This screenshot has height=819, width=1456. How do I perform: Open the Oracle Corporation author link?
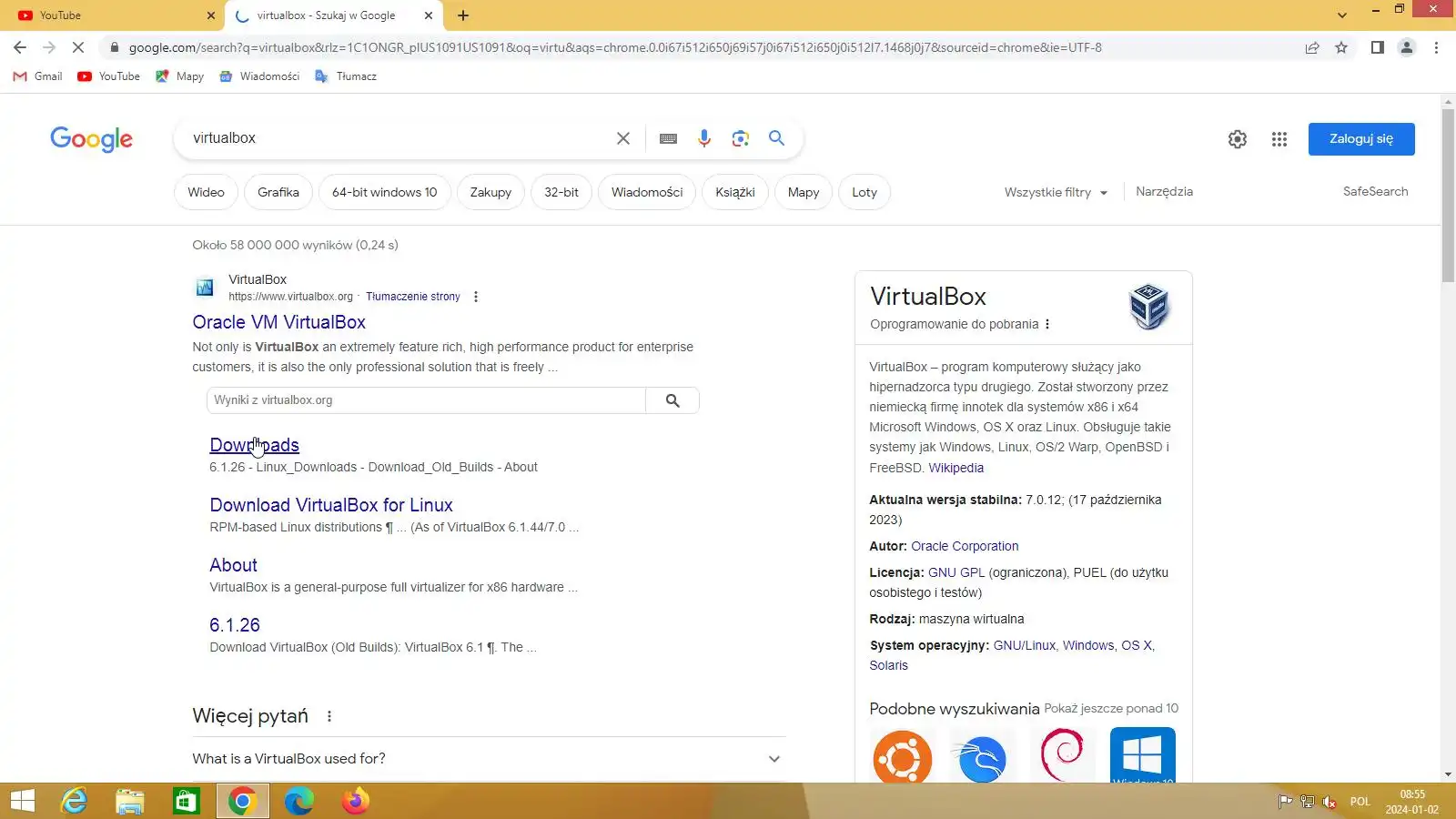[x=965, y=546]
